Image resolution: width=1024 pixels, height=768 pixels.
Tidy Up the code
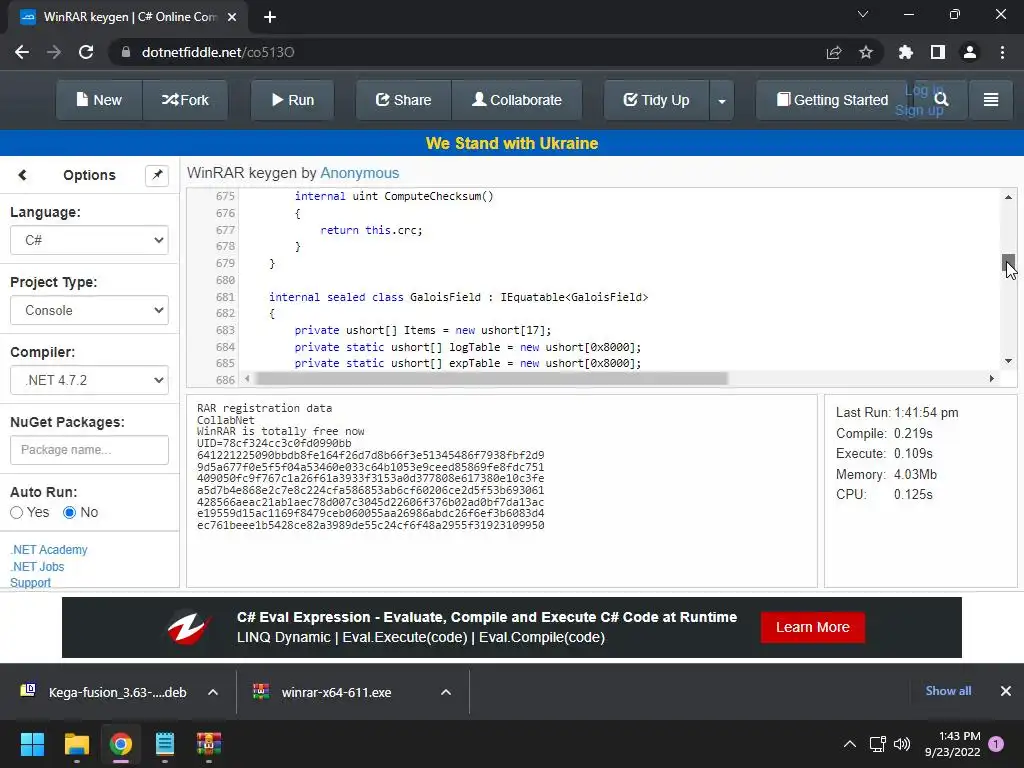point(656,100)
